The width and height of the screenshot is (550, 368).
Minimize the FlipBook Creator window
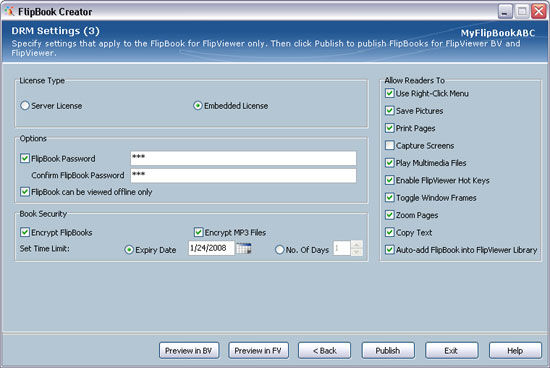tap(505, 12)
